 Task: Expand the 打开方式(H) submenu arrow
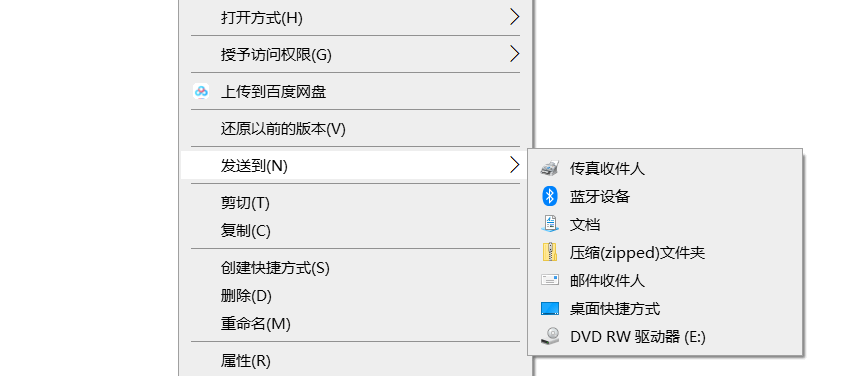tap(514, 17)
